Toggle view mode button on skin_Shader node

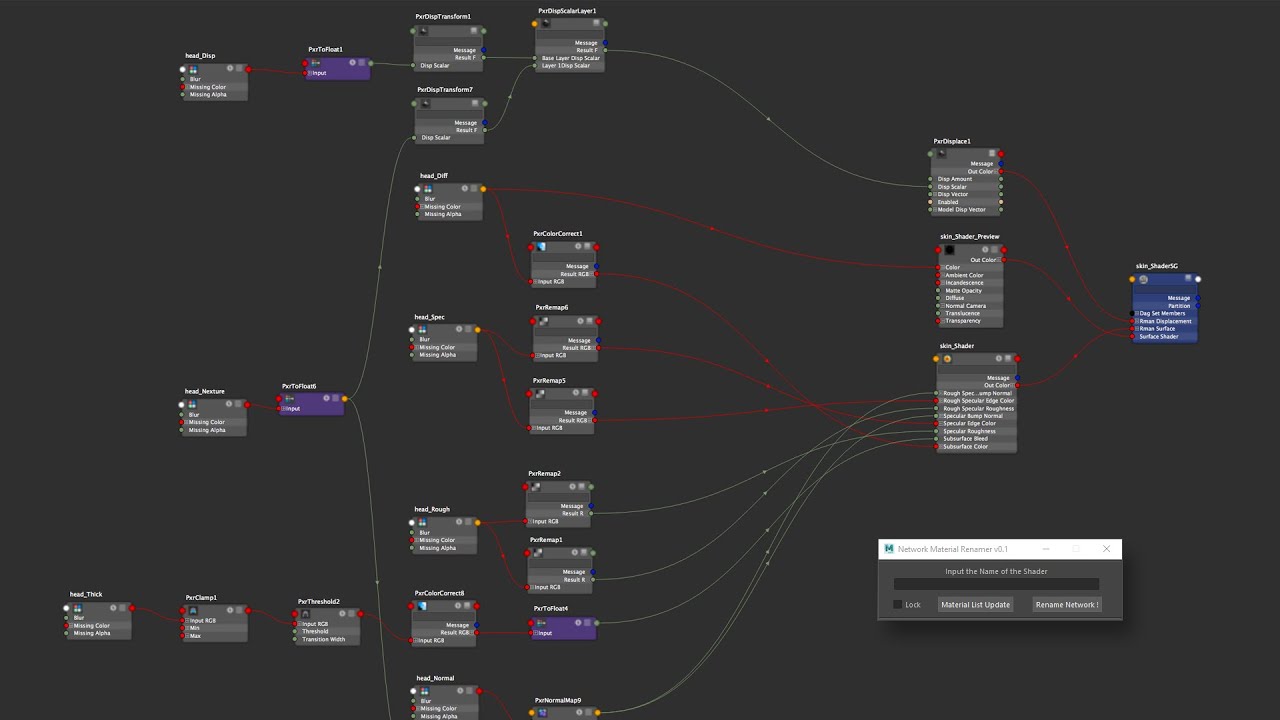1008,358
